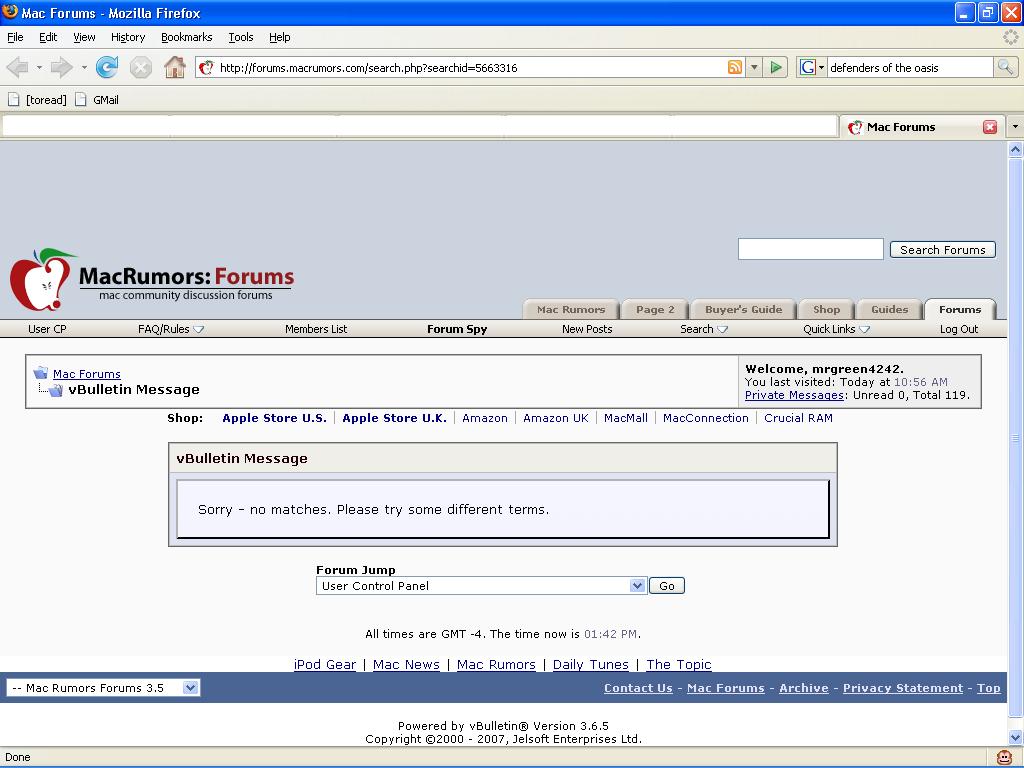
Task: Open the Apple Store U.S. shop link
Action: [274, 418]
